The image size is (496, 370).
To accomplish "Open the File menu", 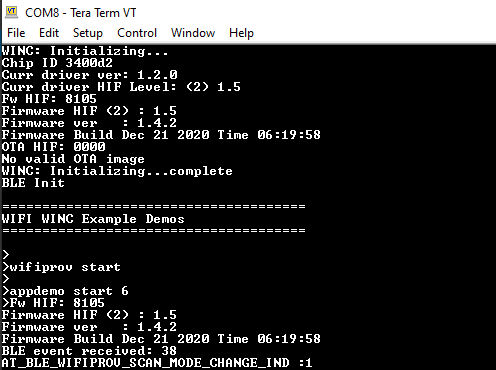I will (16, 33).
